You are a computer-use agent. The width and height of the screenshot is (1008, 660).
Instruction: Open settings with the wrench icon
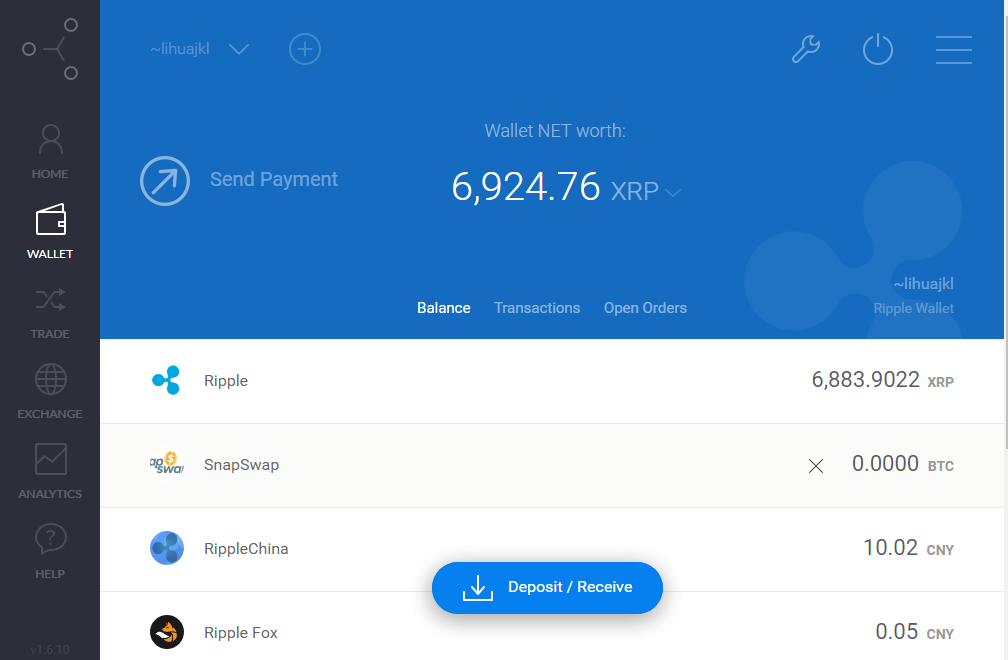[x=806, y=49]
